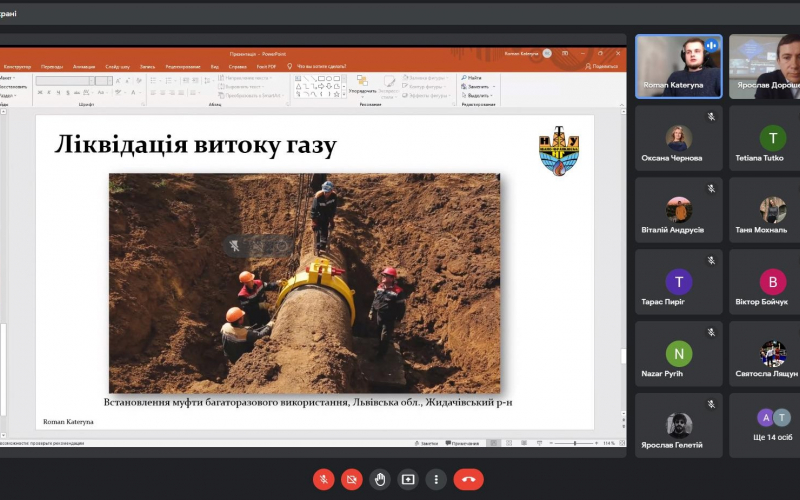Viewport: 800px width, 500px height.
Task: Turn on camera in the call toolbar
Action: coord(352,479)
